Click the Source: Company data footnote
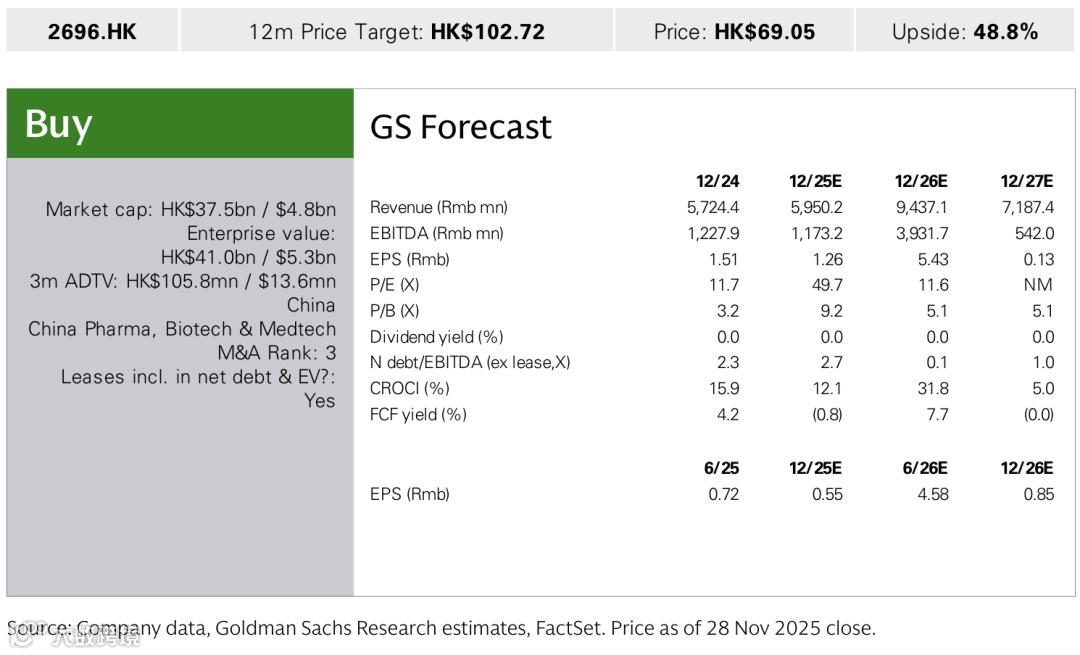This screenshot has height=655, width=1080. click(441, 628)
